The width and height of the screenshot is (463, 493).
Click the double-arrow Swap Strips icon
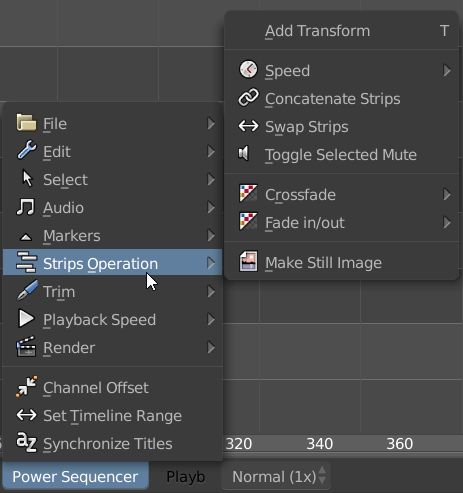click(248, 126)
